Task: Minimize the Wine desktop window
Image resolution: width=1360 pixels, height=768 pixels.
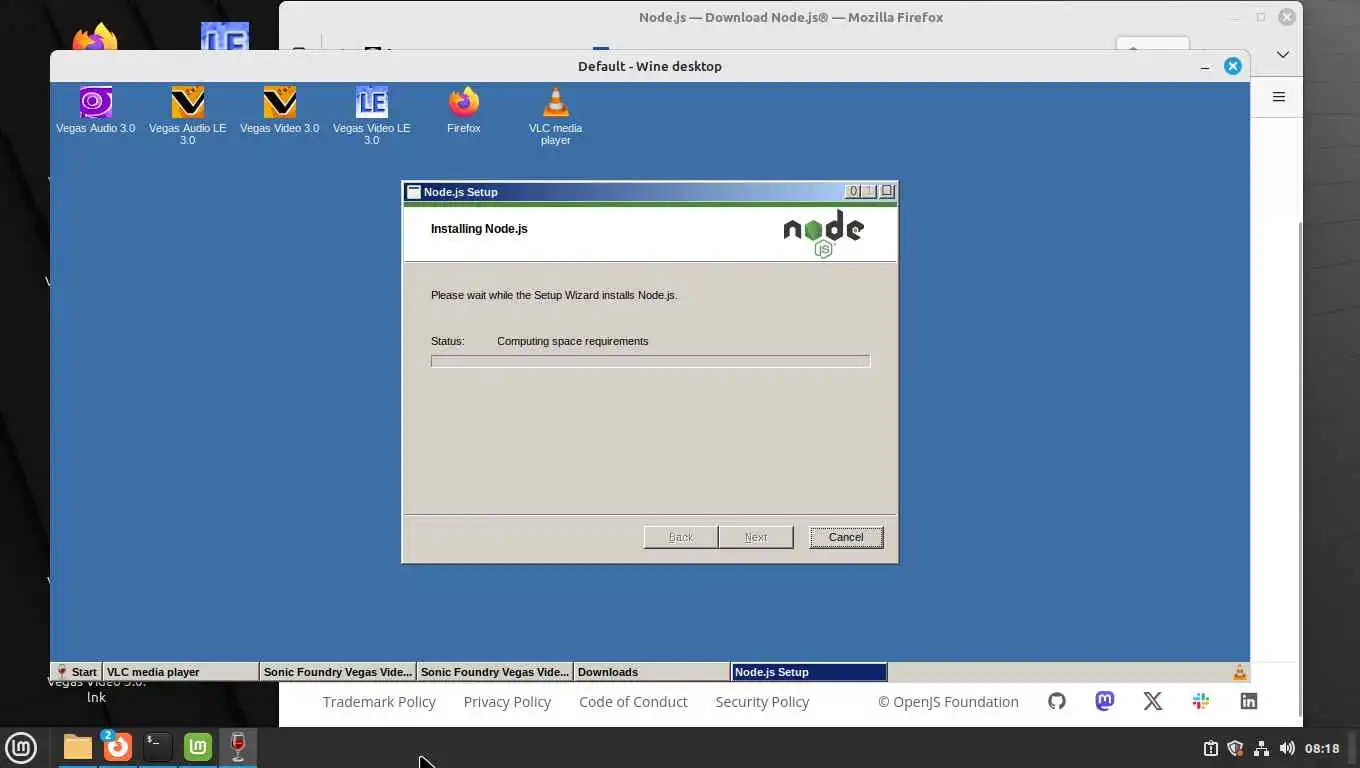Action: coord(1204,66)
